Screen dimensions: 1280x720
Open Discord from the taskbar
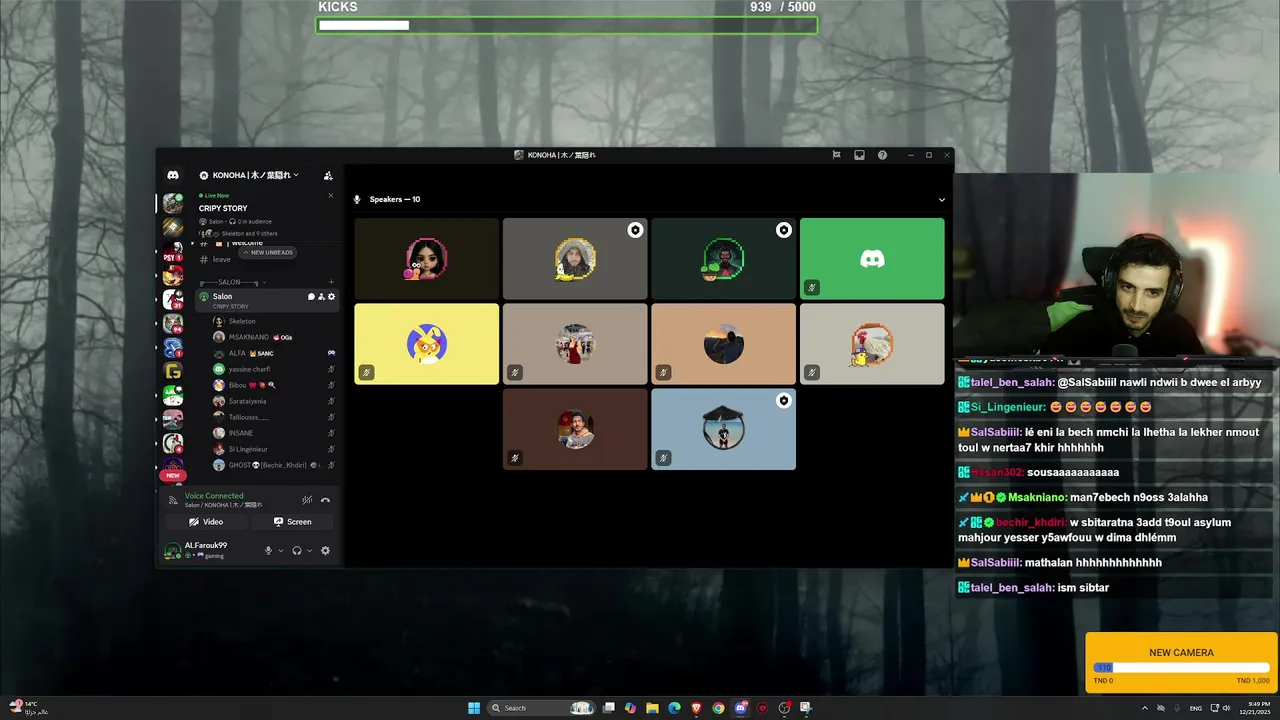(x=740, y=708)
